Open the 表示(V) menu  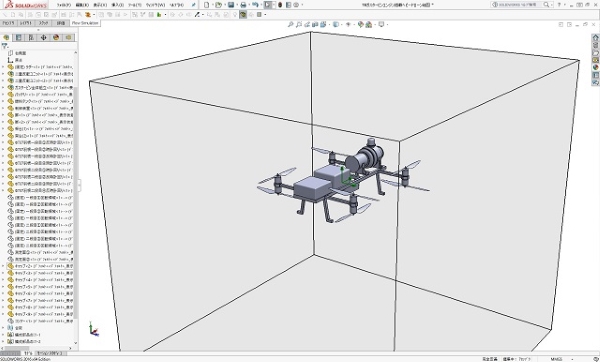pos(100,5)
